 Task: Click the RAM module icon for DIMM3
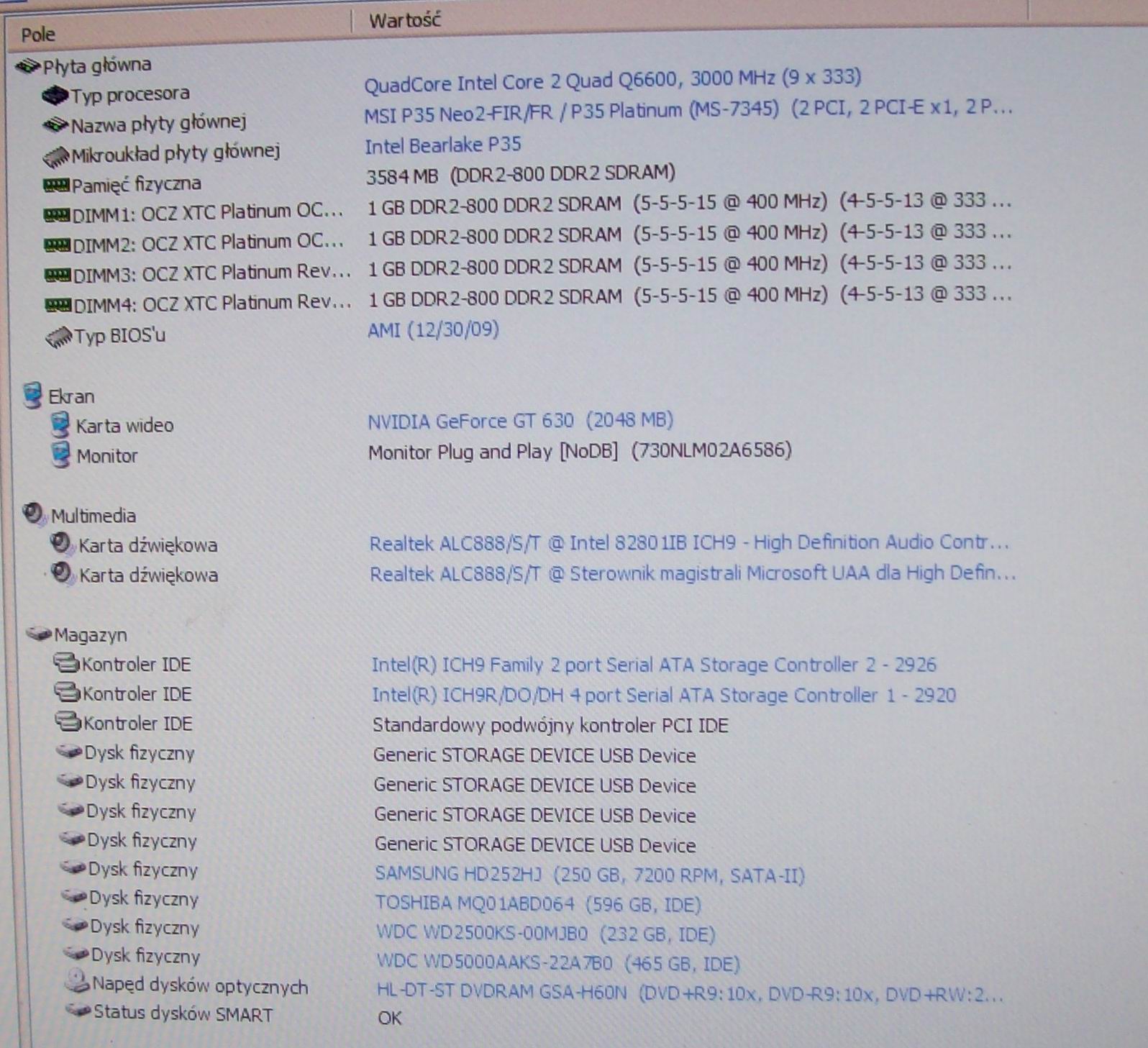pos(58,275)
